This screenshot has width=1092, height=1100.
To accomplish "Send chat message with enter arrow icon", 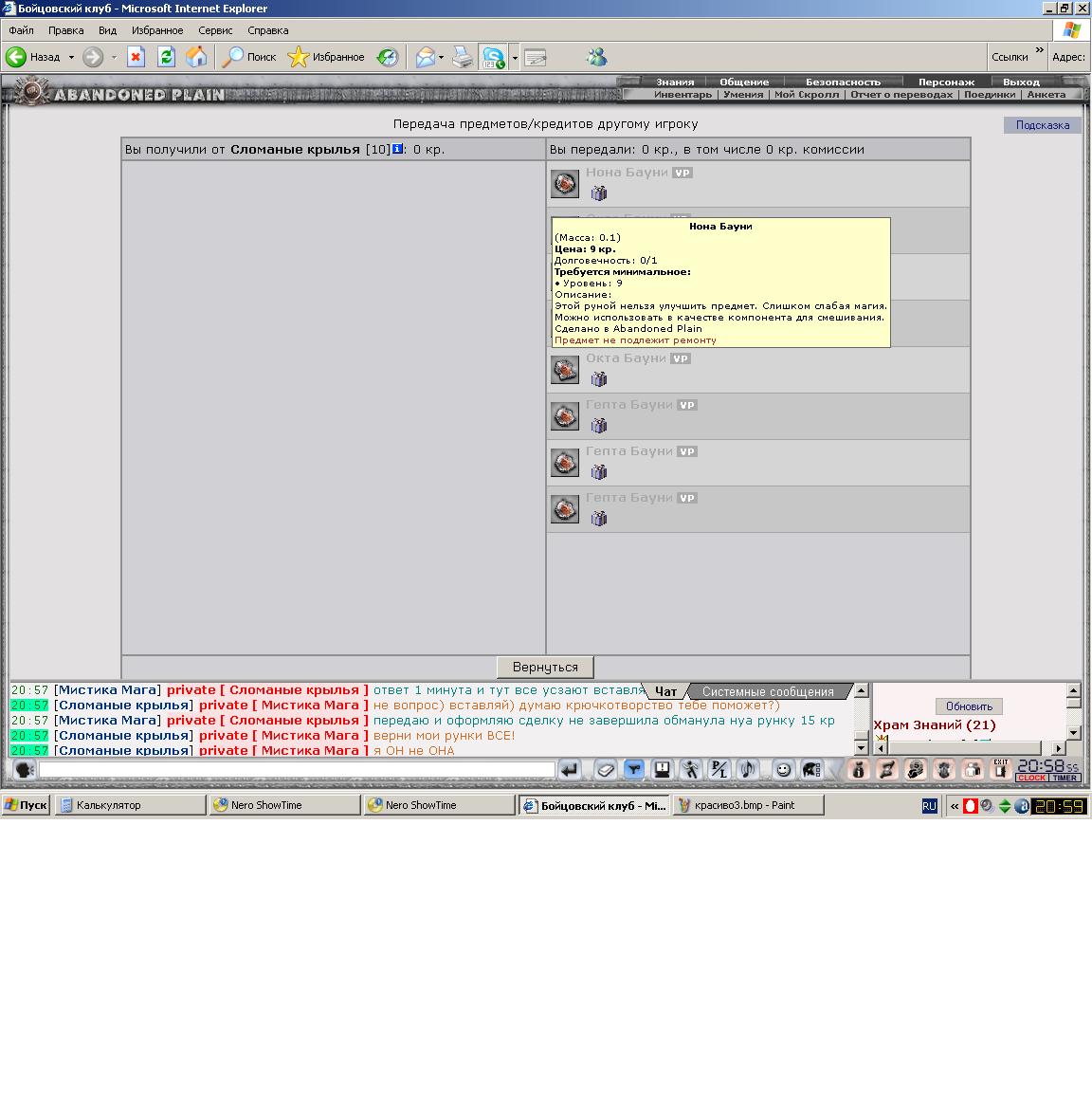I will (570, 770).
